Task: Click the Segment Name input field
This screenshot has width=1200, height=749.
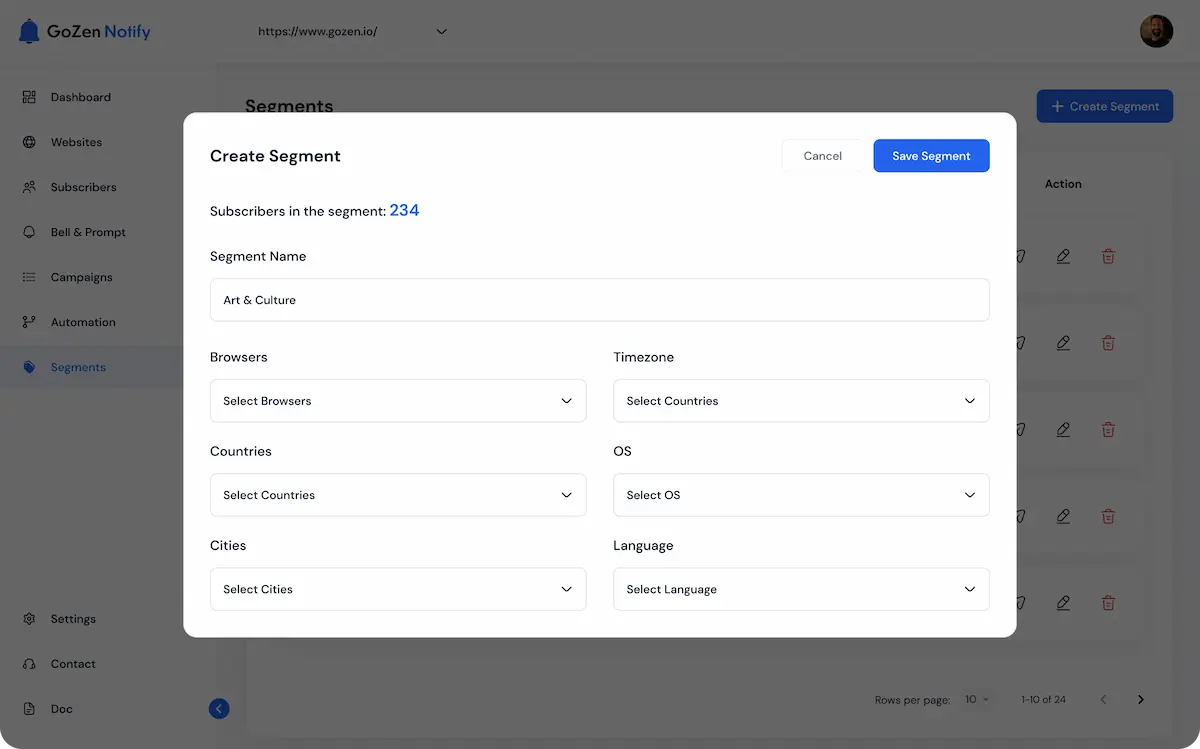Action: (600, 299)
